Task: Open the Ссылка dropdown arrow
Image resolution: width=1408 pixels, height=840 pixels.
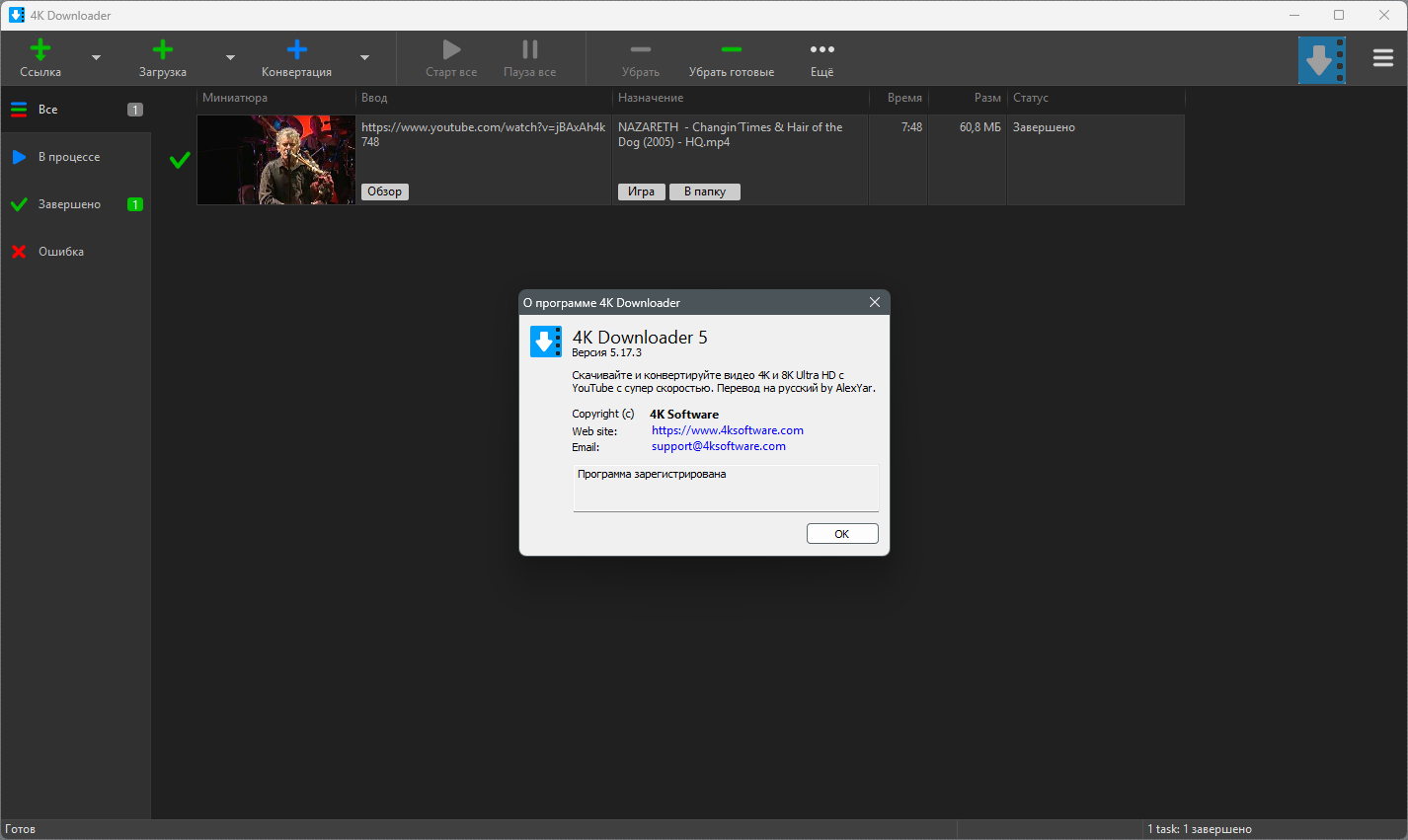Action: (x=96, y=58)
